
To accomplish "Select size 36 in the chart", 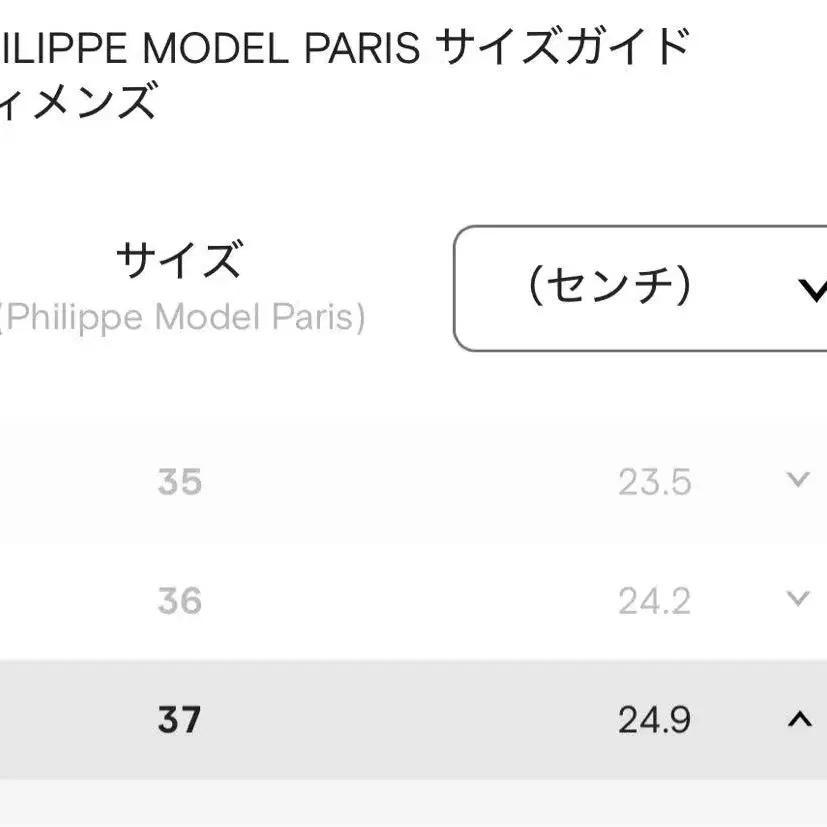I will [180, 601].
